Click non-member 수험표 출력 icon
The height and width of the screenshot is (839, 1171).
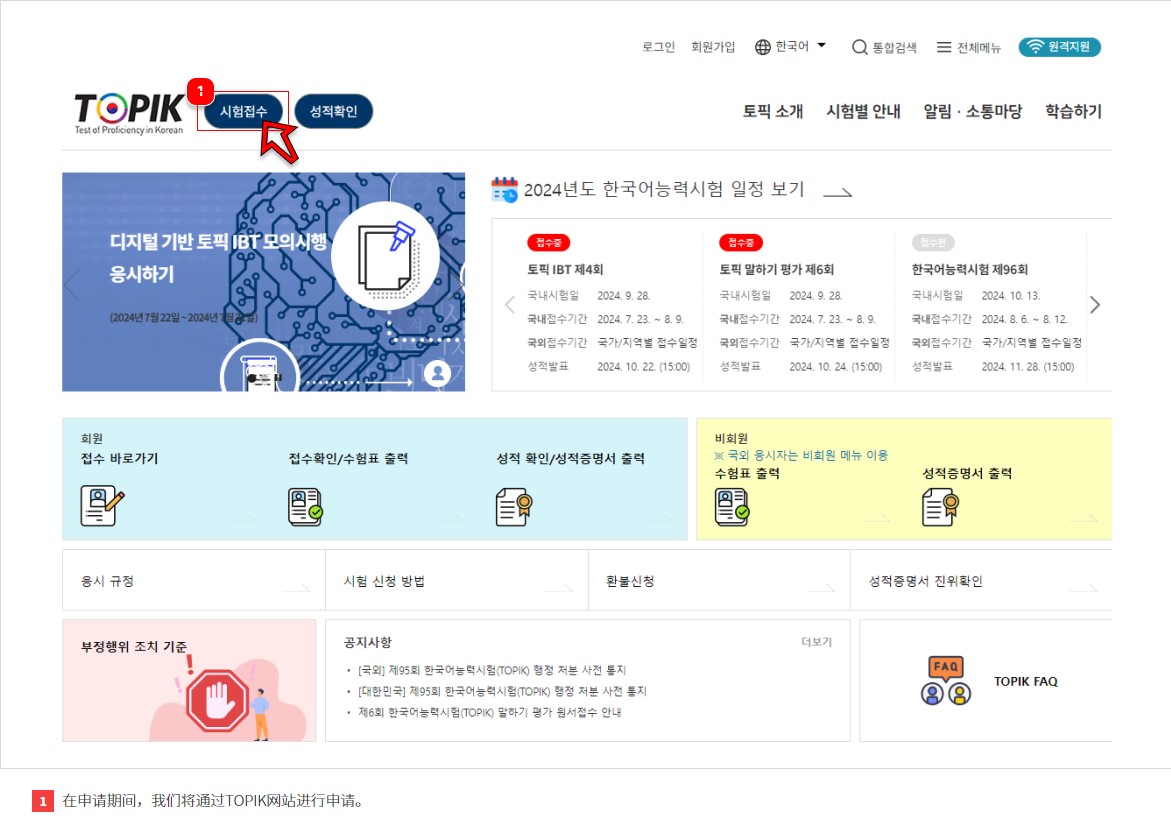tap(732, 507)
